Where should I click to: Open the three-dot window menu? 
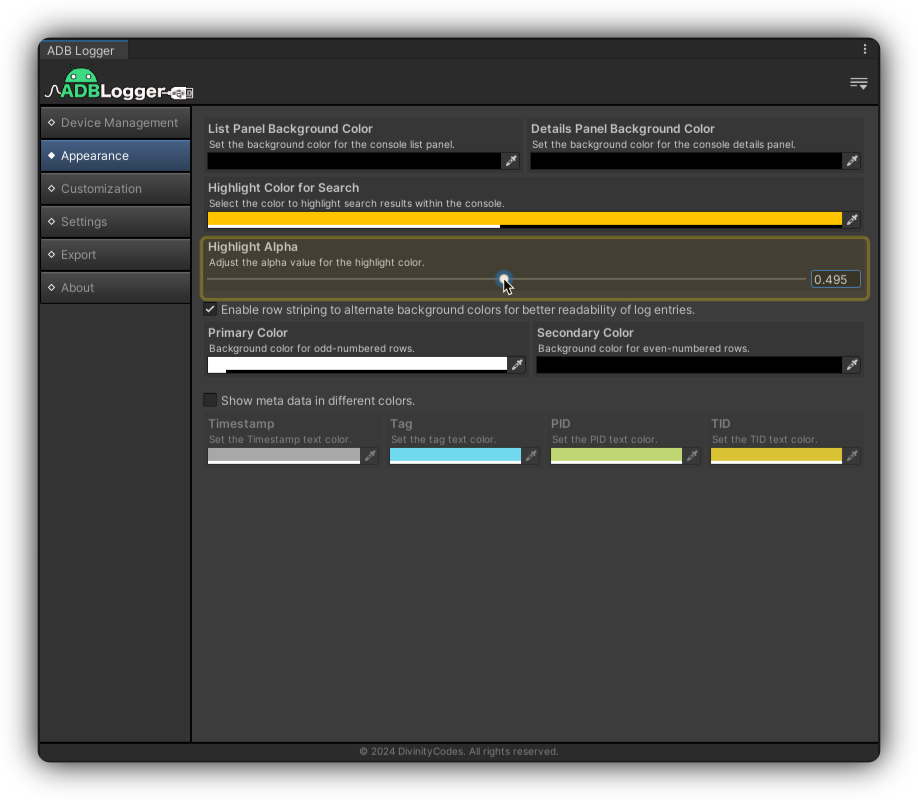tap(865, 49)
